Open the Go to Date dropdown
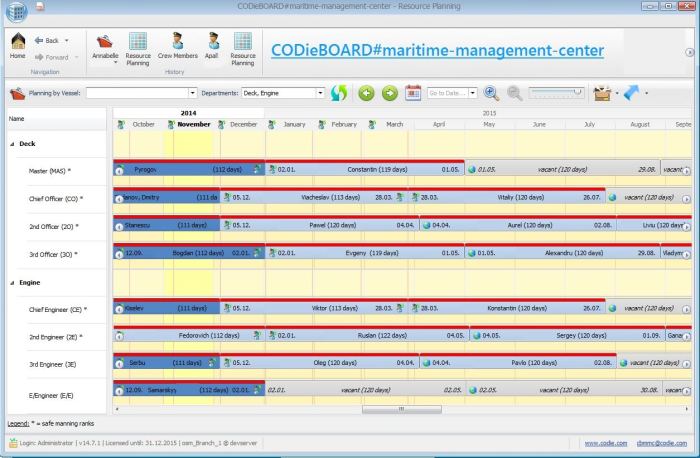 point(473,93)
